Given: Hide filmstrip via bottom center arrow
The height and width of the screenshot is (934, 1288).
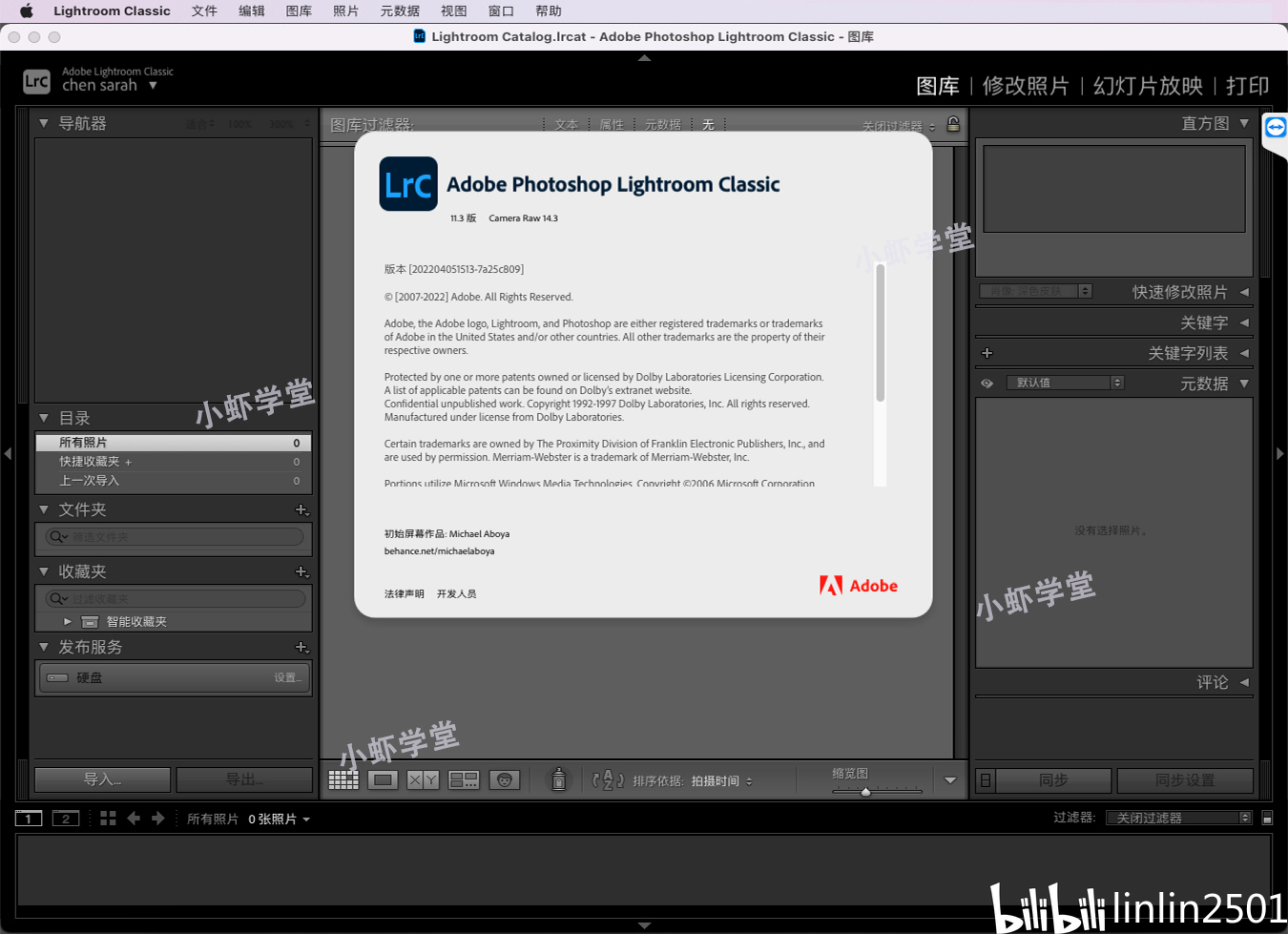Looking at the screenshot, I should [x=645, y=925].
